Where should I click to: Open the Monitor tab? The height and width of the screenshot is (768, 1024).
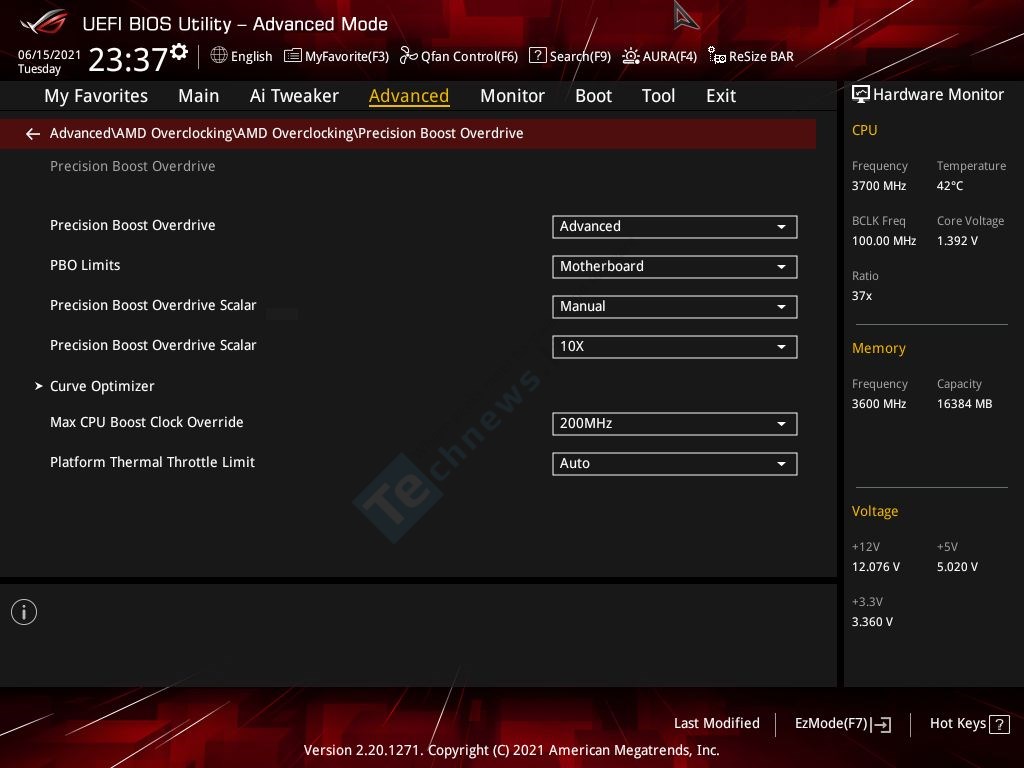512,96
